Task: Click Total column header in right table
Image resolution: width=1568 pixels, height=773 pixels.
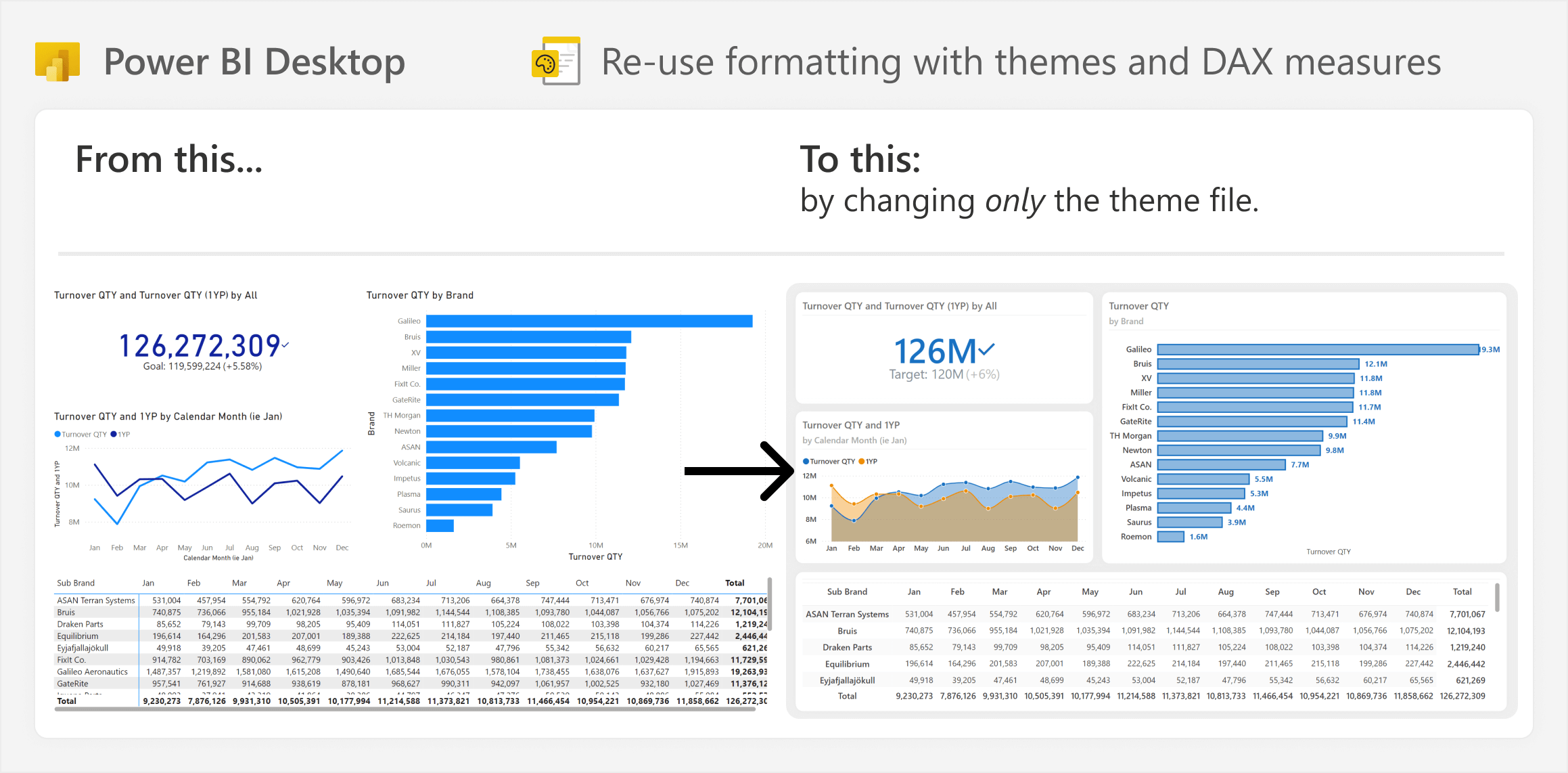Action: click(x=1462, y=592)
